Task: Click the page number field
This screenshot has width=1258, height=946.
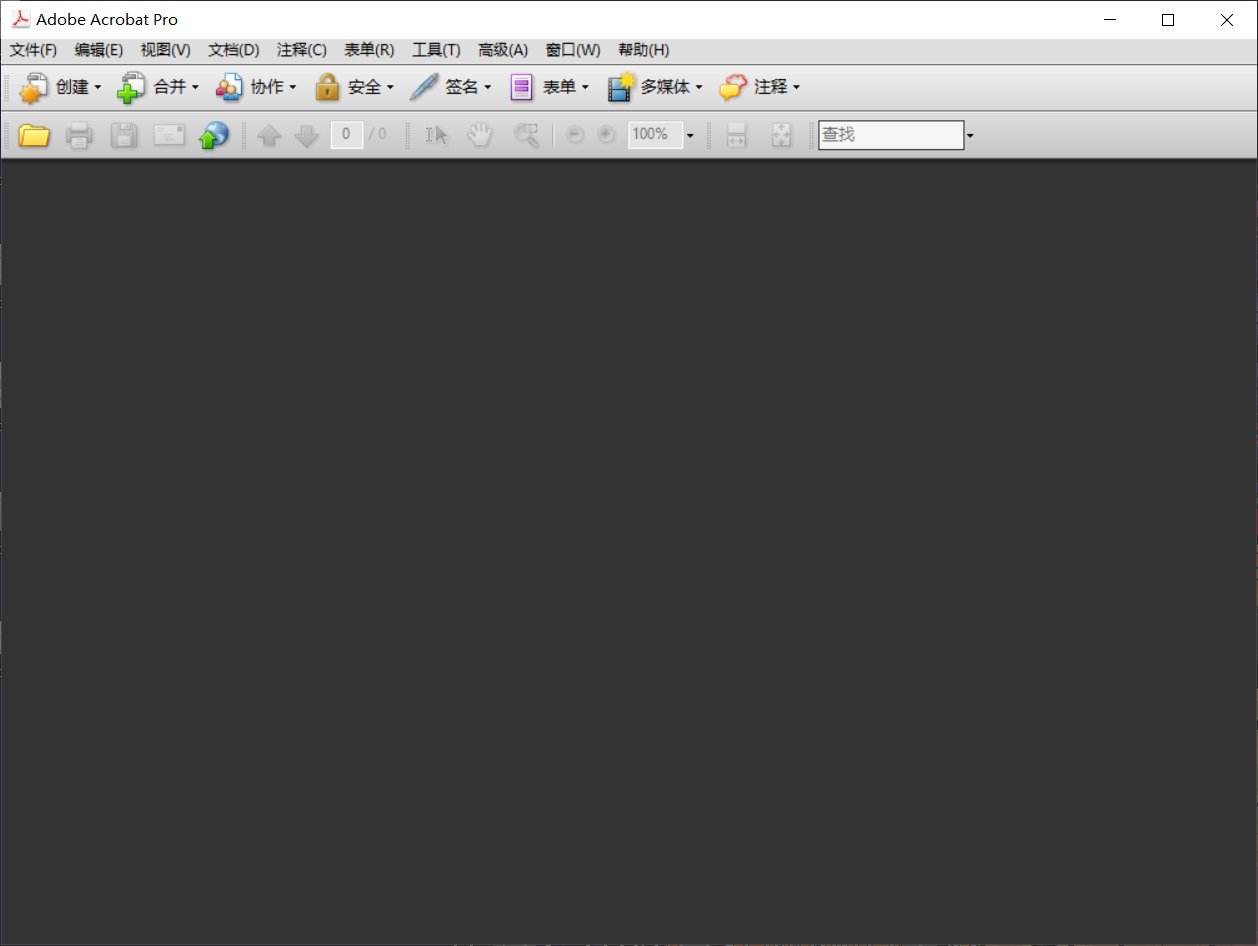Action: tap(347, 135)
